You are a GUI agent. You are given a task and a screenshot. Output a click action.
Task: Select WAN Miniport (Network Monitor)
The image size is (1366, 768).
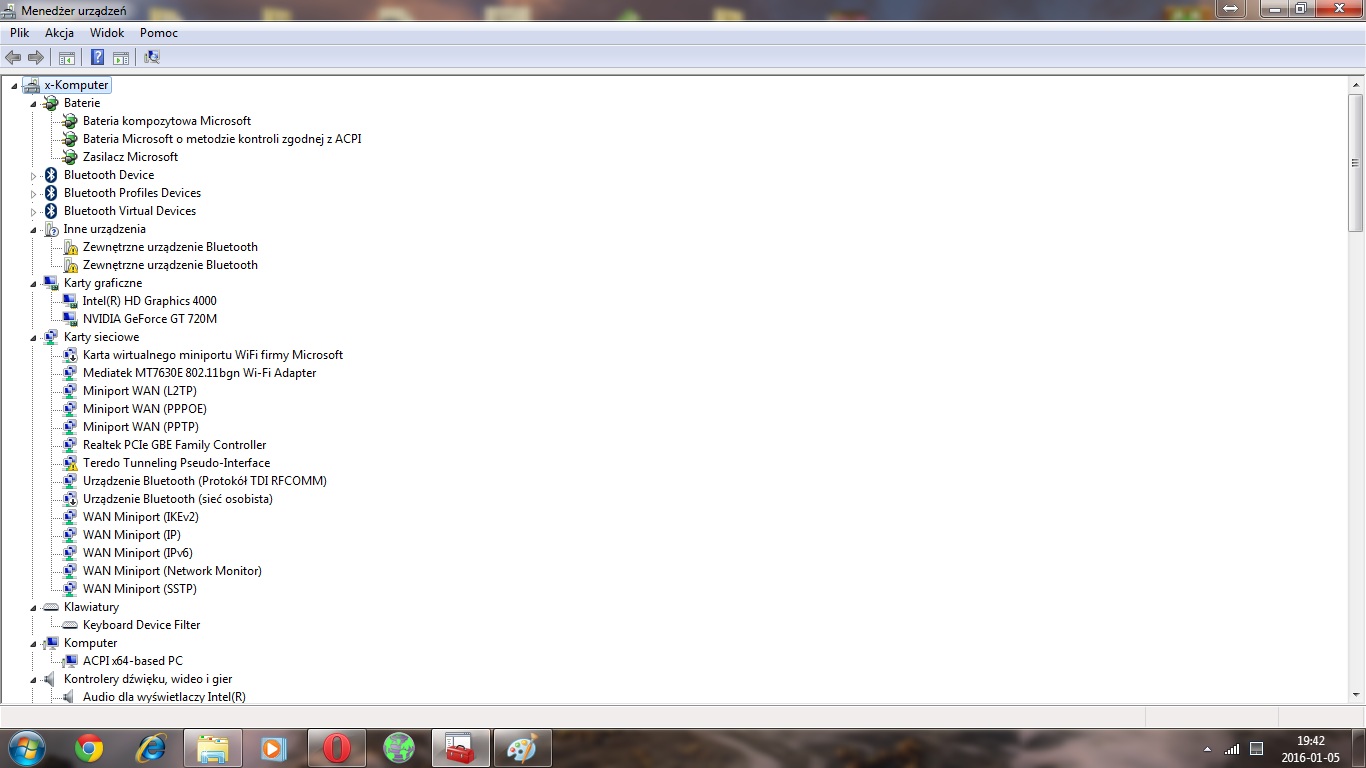click(x=172, y=571)
